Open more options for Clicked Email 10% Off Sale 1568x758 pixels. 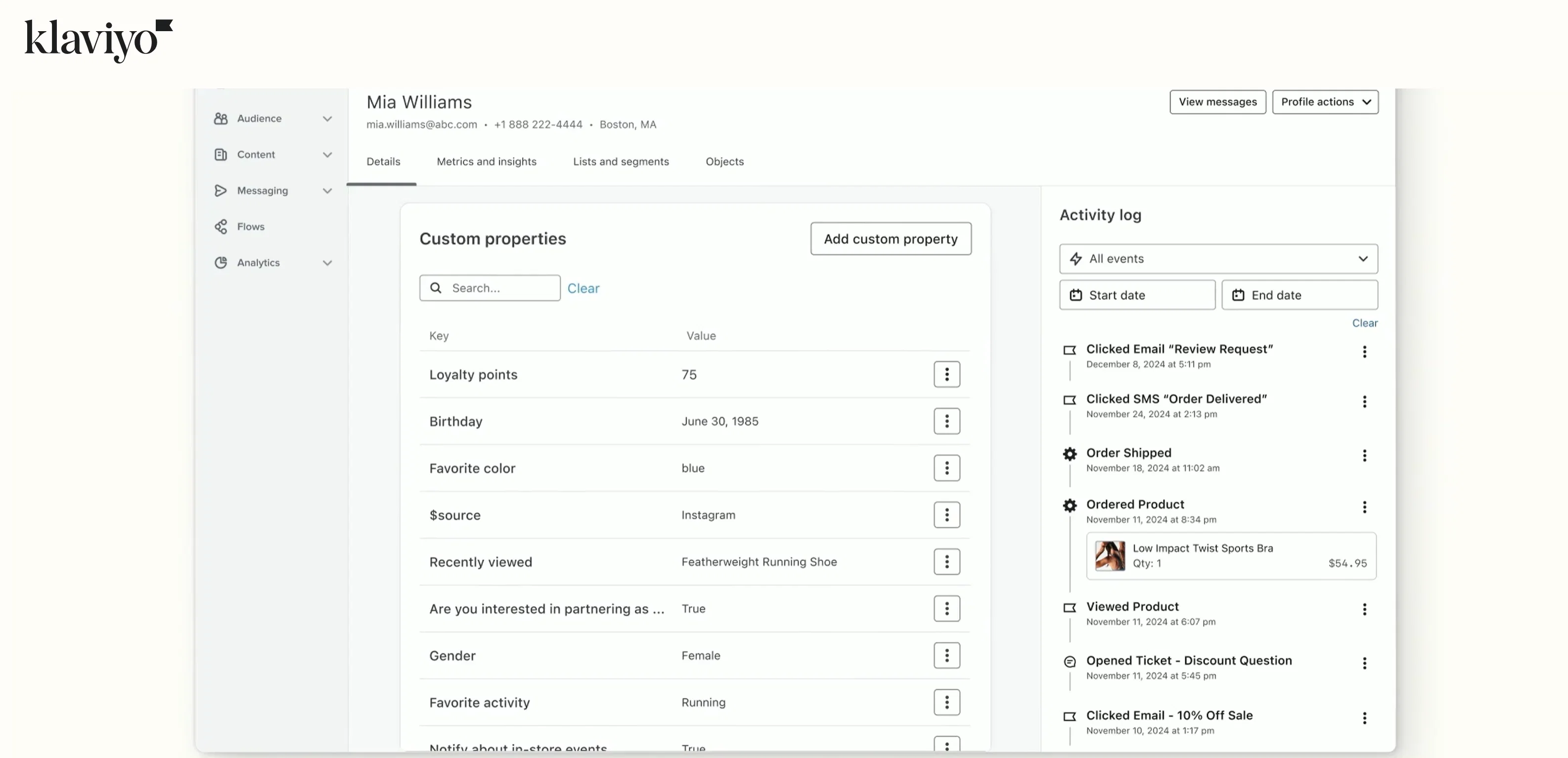(1364, 718)
